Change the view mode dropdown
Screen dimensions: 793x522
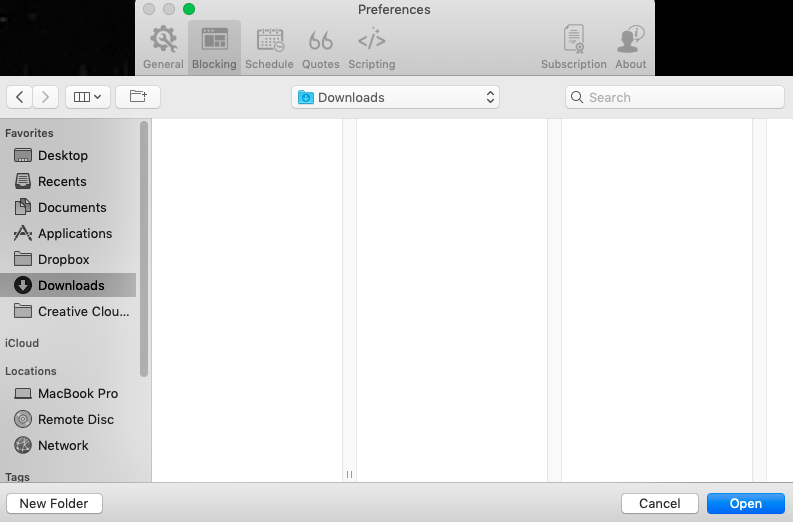(87, 97)
